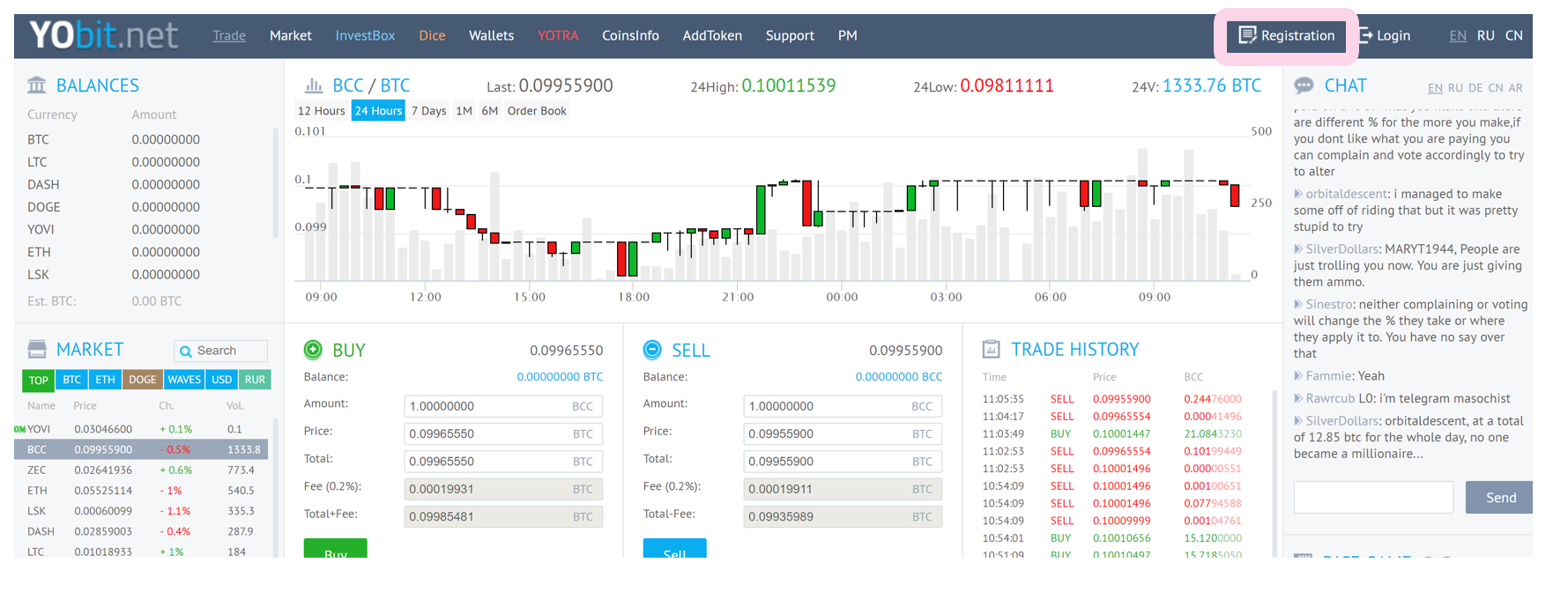Select the YOVI row in market list
This screenshot has height=607, width=1568.
coord(142,429)
